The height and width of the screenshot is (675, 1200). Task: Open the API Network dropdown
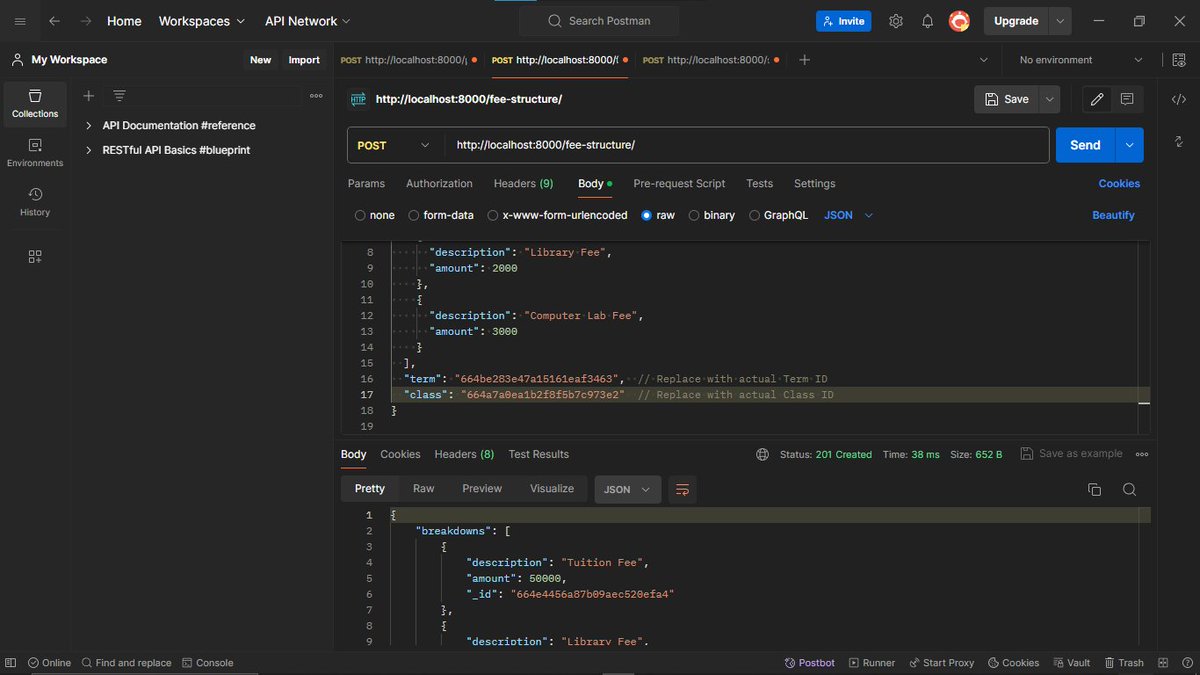308,21
